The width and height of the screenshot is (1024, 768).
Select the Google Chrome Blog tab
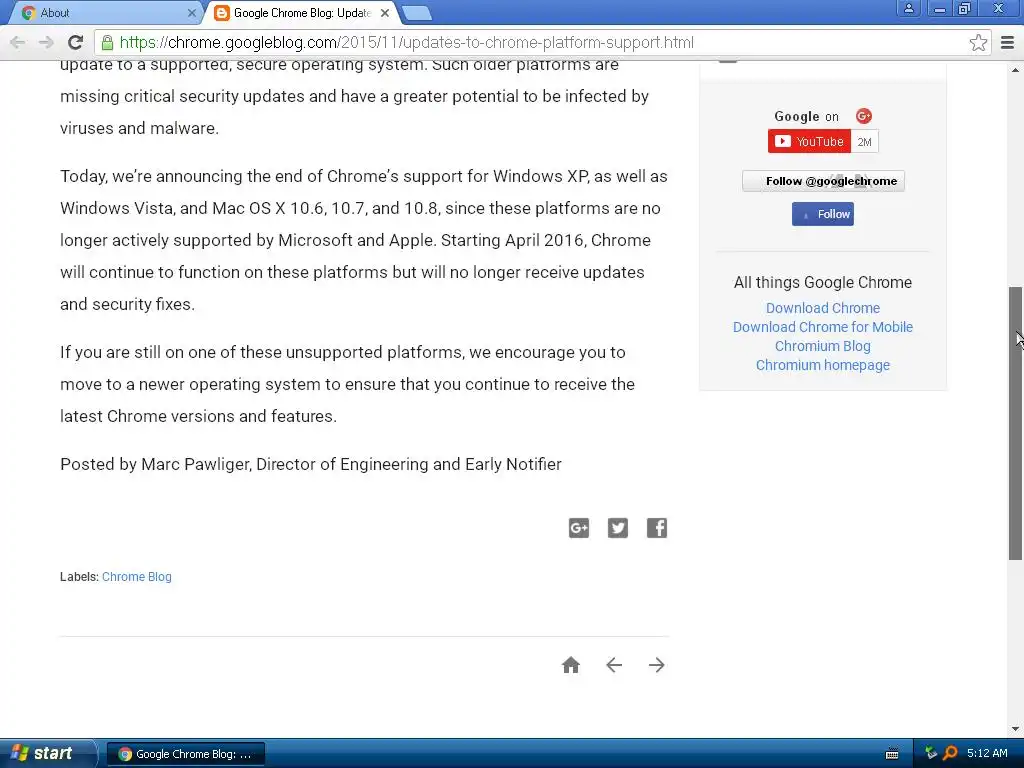click(302, 13)
